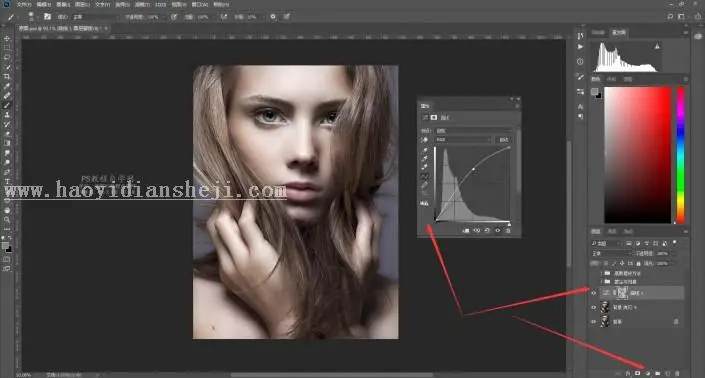Select the Crop tool in left toolbar
The image size is (705, 378).
tap(7, 76)
